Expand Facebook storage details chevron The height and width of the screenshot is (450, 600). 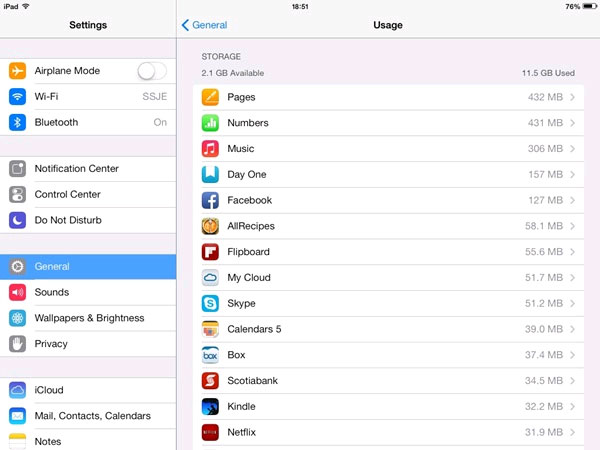click(572, 200)
